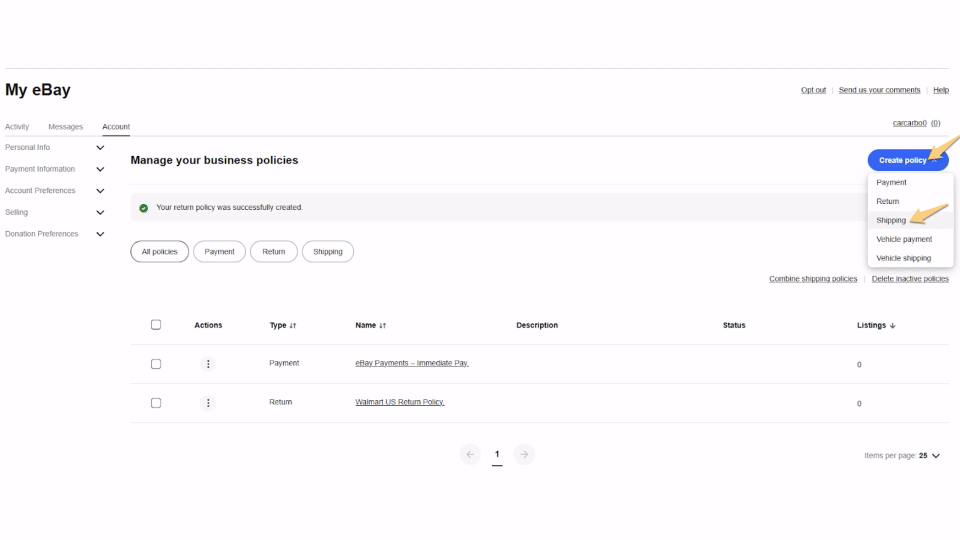
Task: Switch to the Activity tab
Action: coord(17,127)
